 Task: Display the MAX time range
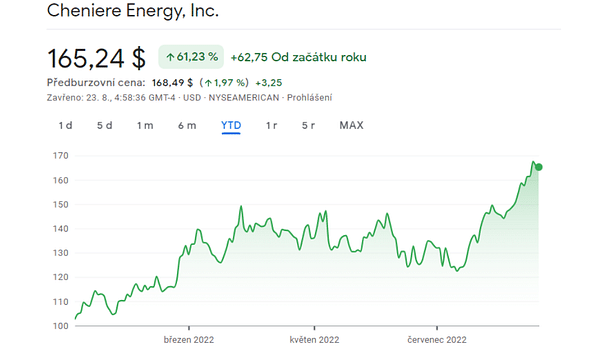[x=351, y=125]
